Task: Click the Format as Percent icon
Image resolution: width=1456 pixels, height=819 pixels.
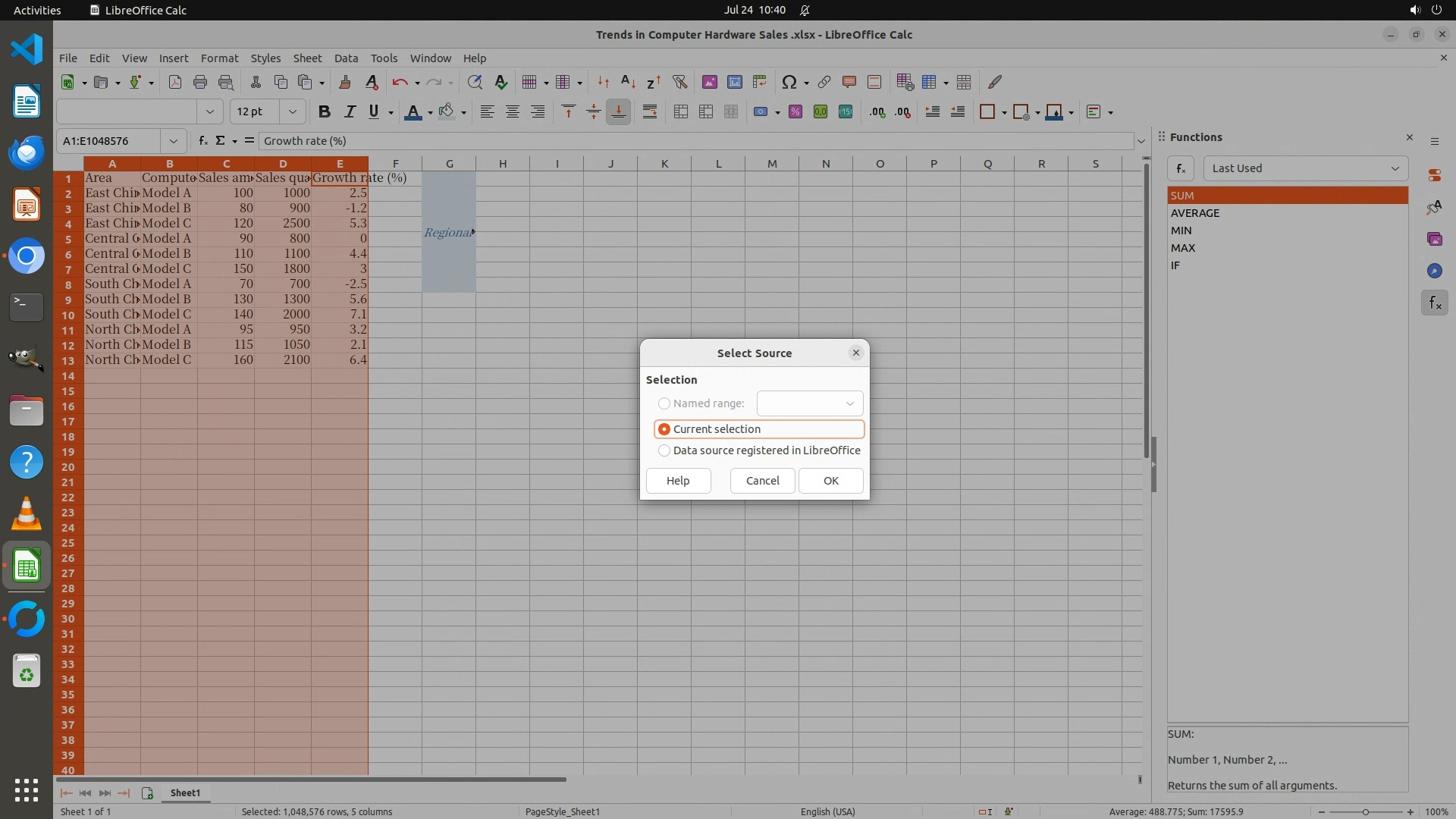Action: 795,112
